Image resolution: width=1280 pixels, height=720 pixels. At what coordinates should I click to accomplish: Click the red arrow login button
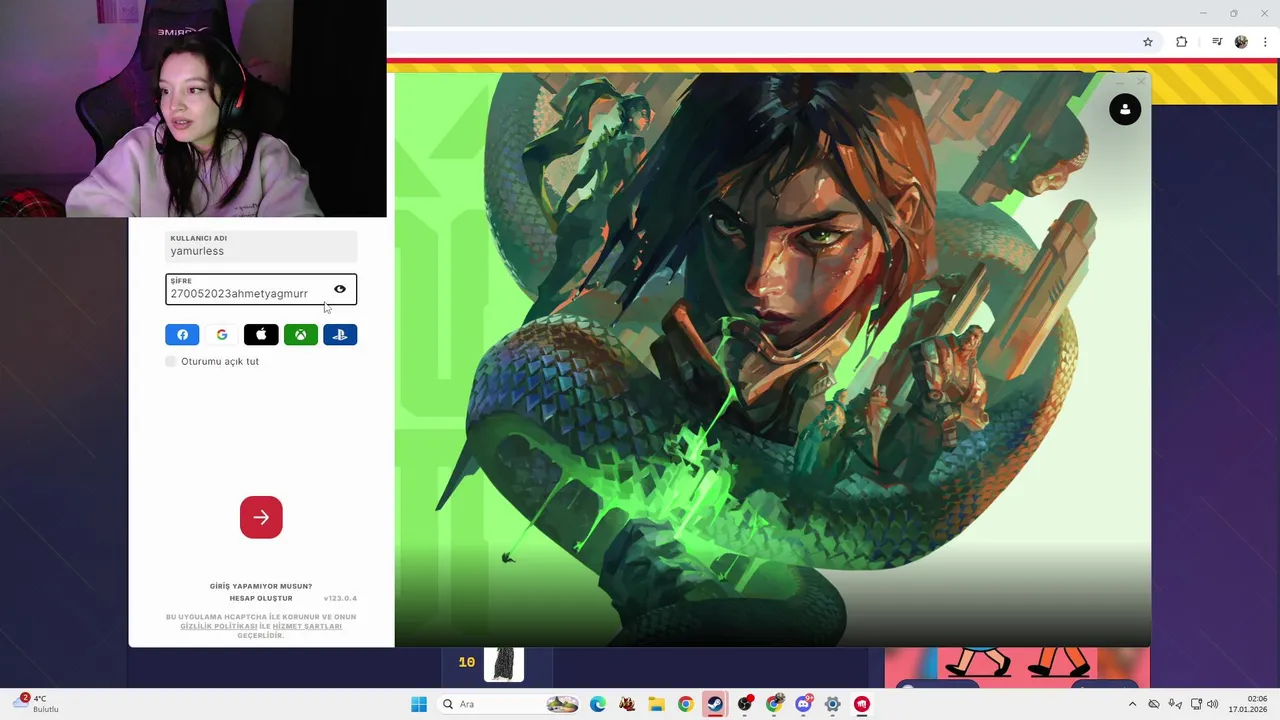tap(261, 517)
